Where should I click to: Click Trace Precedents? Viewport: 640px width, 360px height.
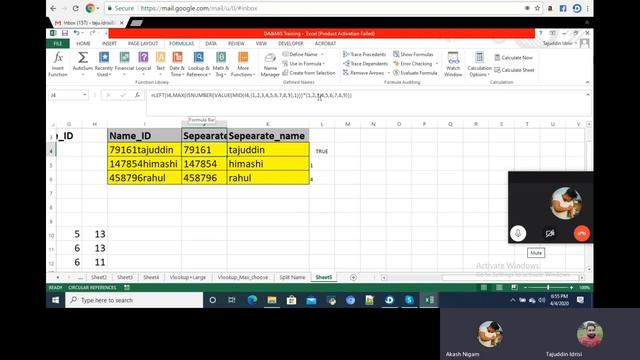(364, 54)
